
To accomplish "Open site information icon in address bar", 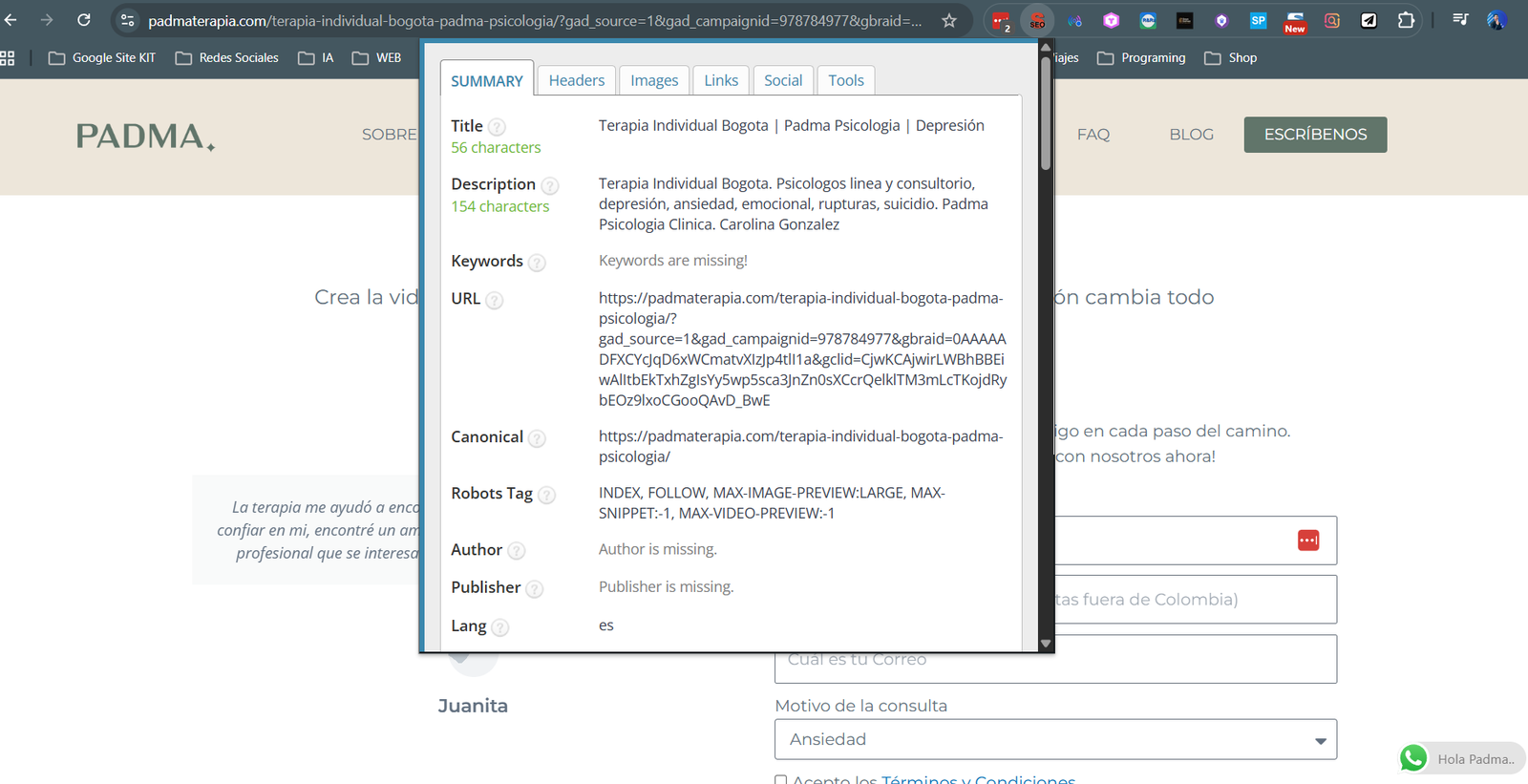I will (127, 20).
